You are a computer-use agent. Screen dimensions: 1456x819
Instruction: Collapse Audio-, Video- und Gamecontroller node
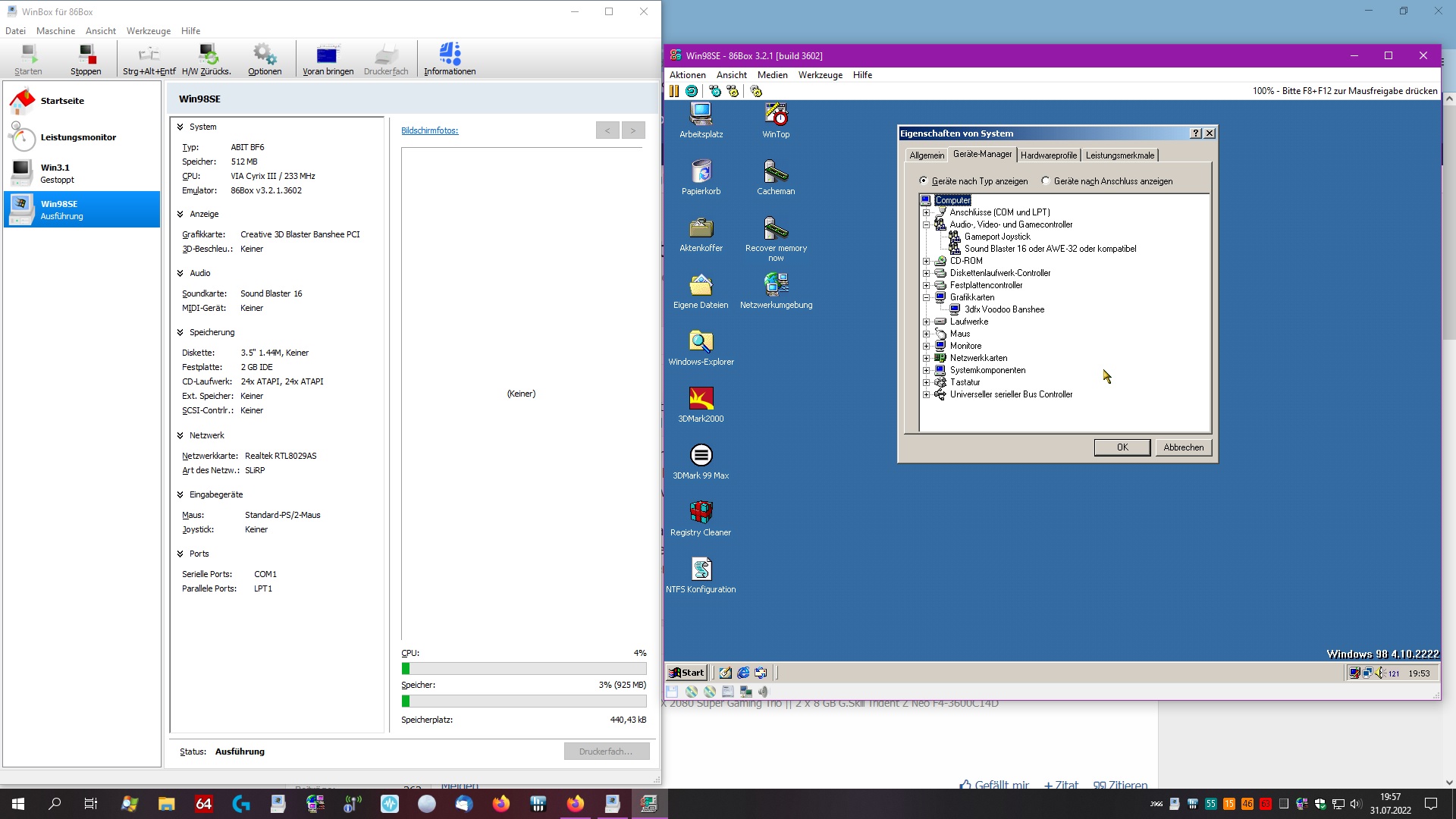[x=926, y=224]
